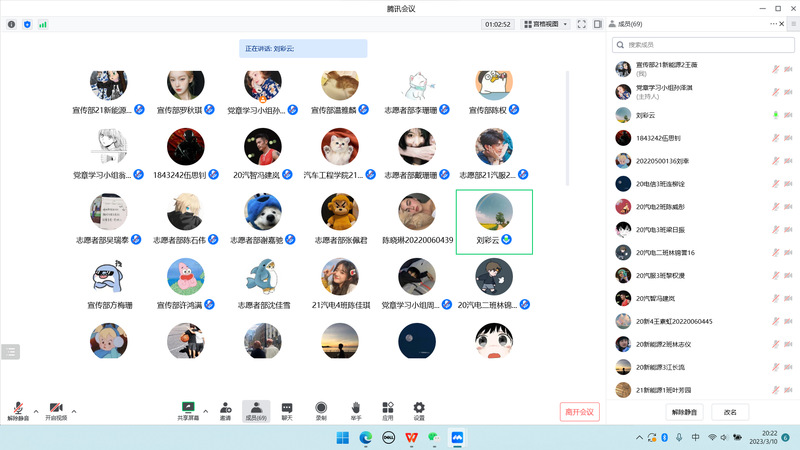Start recording with the 录制 icon
Image resolution: width=800 pixels, height=450 pixels.
coord(321,408)
